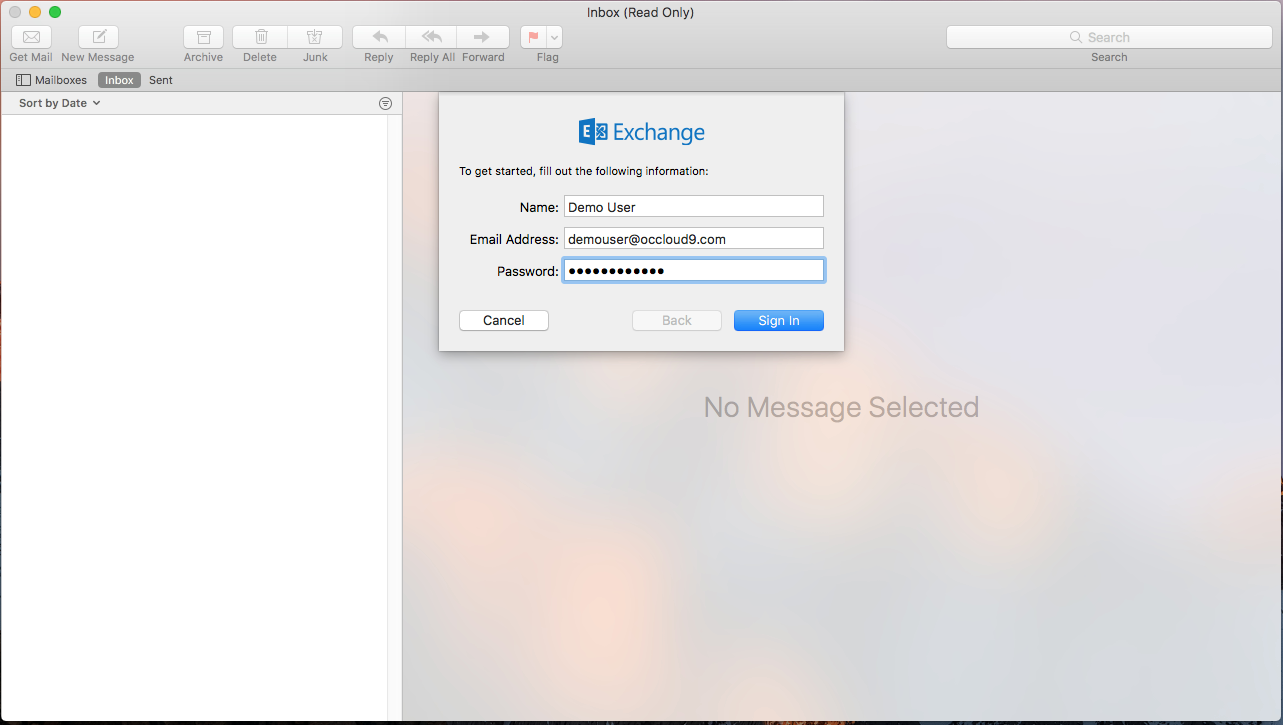Click the Reply arrow icon

point(379,37)
